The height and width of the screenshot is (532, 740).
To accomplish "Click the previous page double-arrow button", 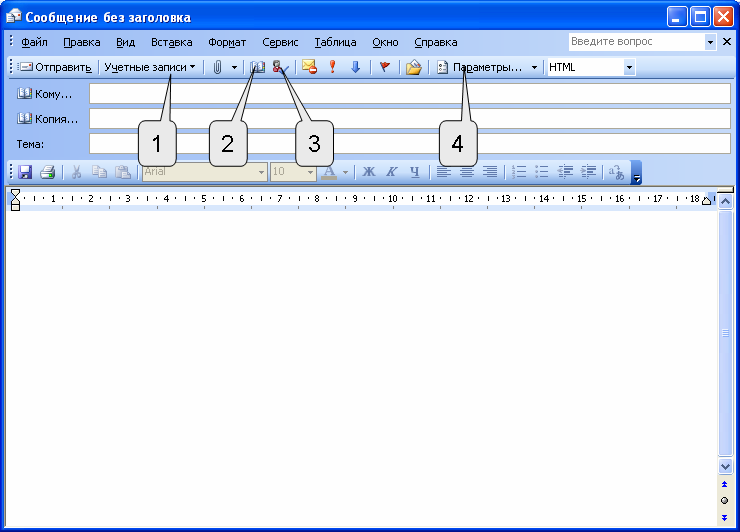I will pos(725,484).
